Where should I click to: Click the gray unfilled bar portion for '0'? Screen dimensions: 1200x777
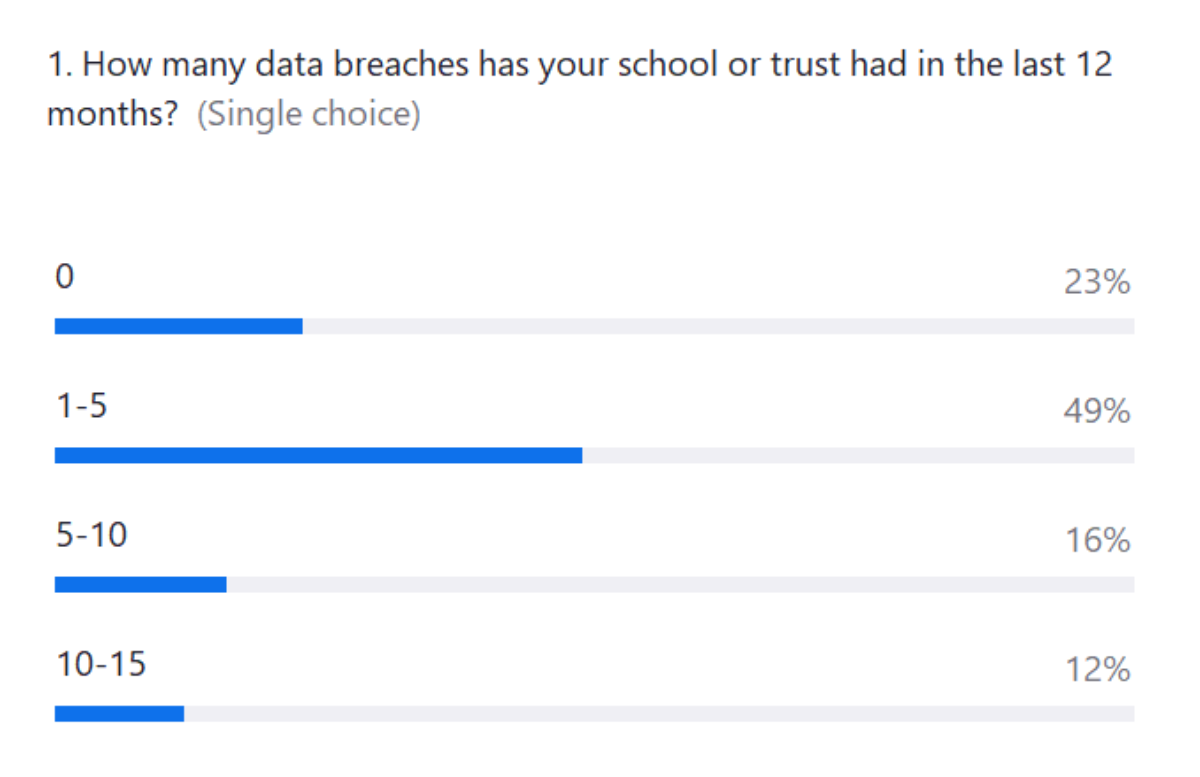coord(718,326)
